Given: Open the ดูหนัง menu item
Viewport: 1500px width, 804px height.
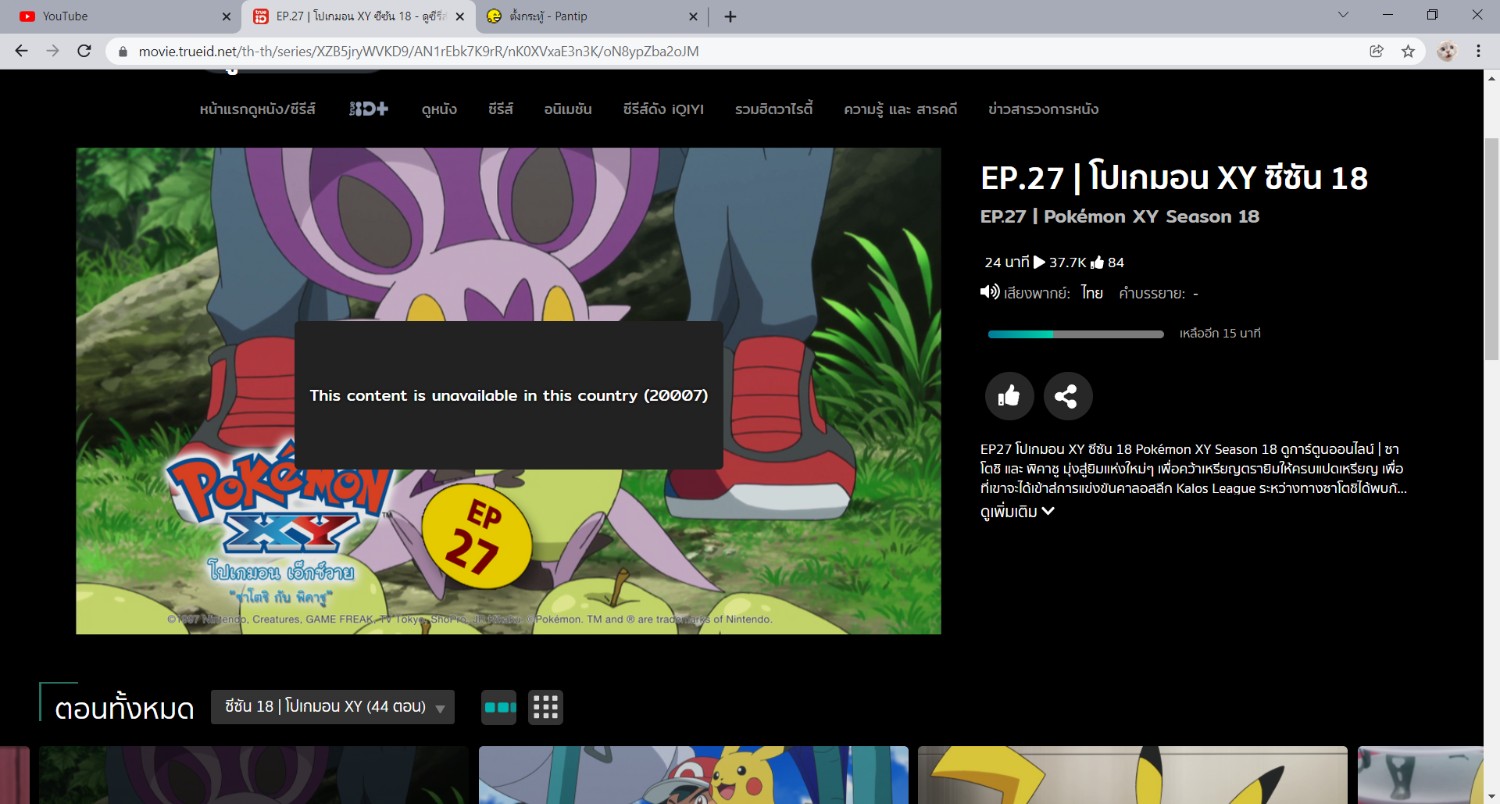Looking at the screenshot, I should 439,109.
